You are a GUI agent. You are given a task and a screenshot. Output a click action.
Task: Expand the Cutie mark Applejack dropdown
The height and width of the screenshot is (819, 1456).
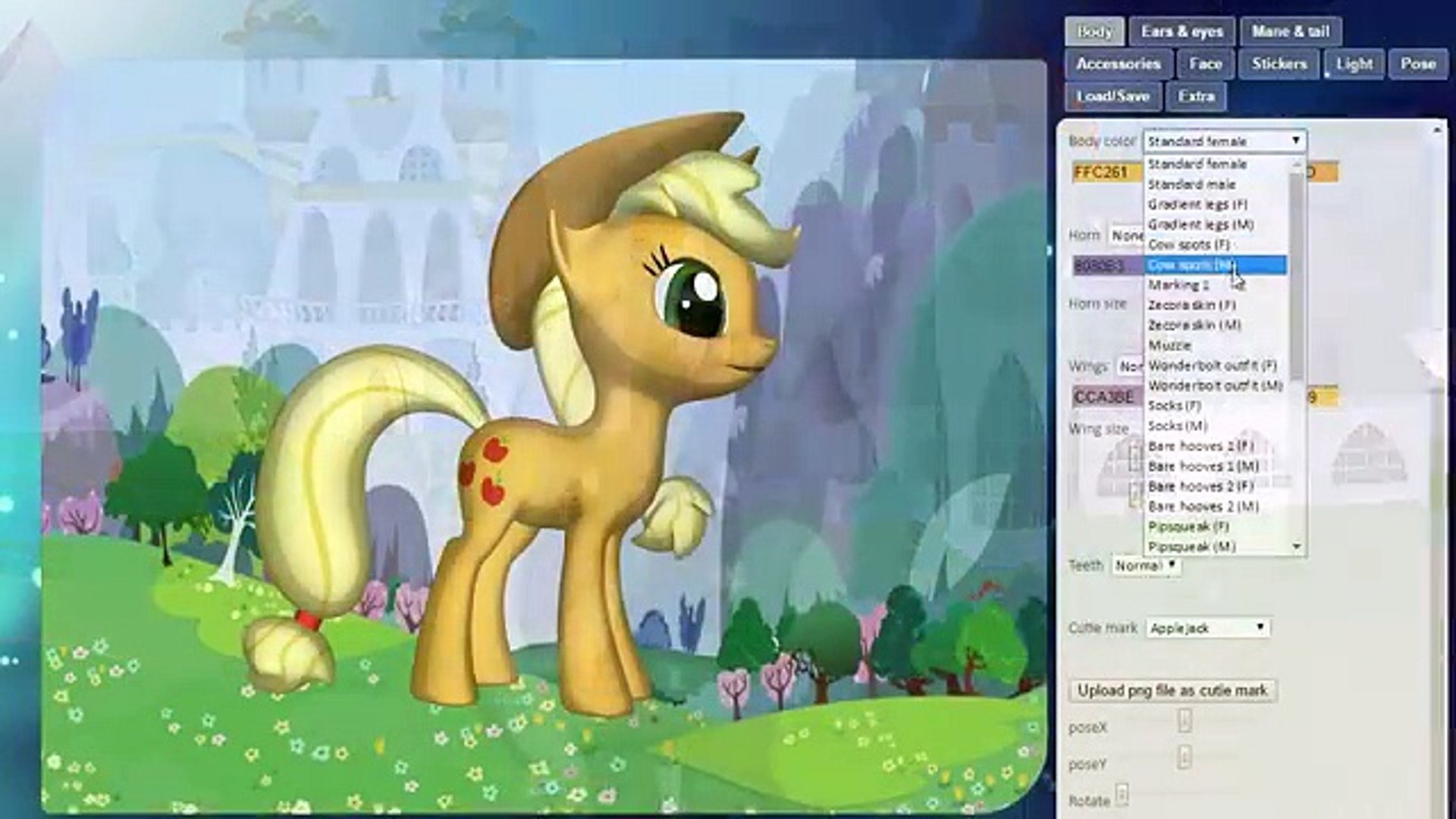[1207, 628]
